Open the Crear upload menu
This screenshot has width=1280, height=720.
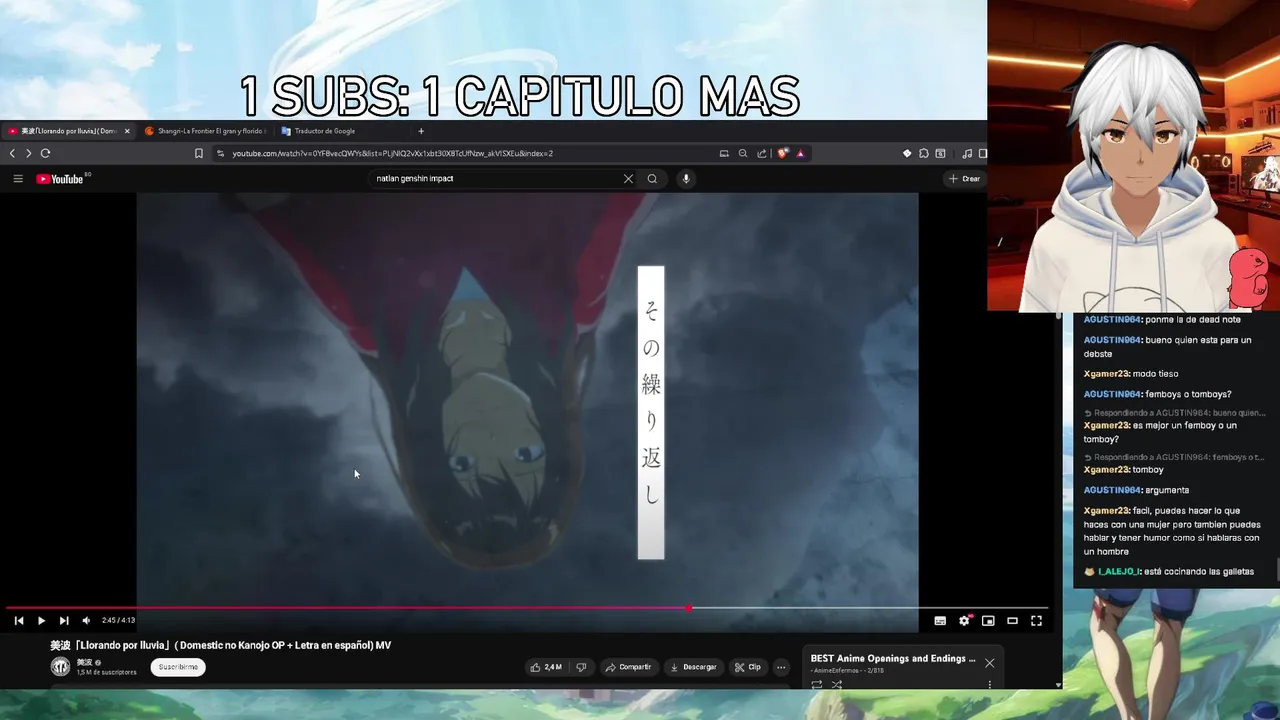[x=964, y=179]
